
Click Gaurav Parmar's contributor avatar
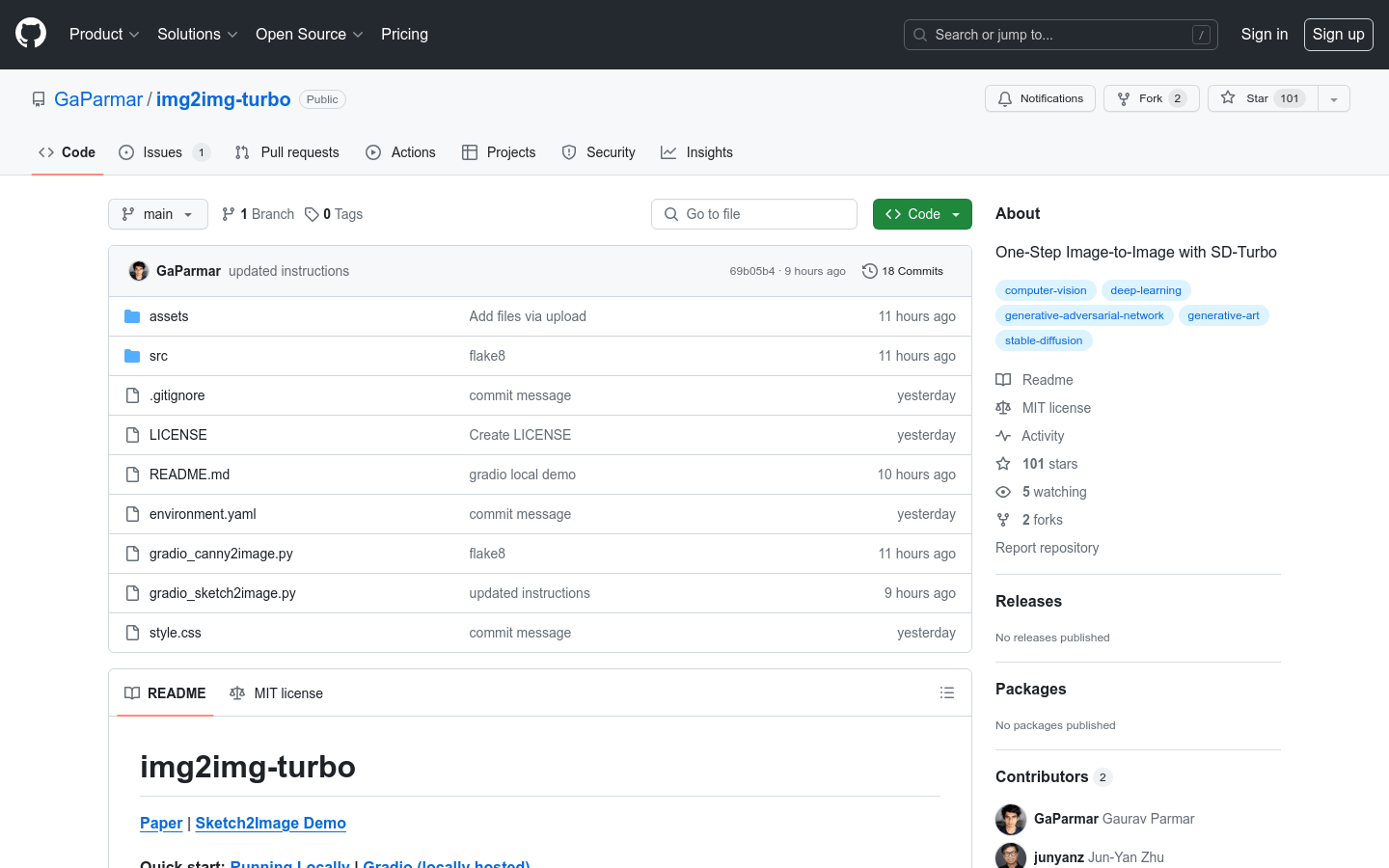[x=1011, y=819]
